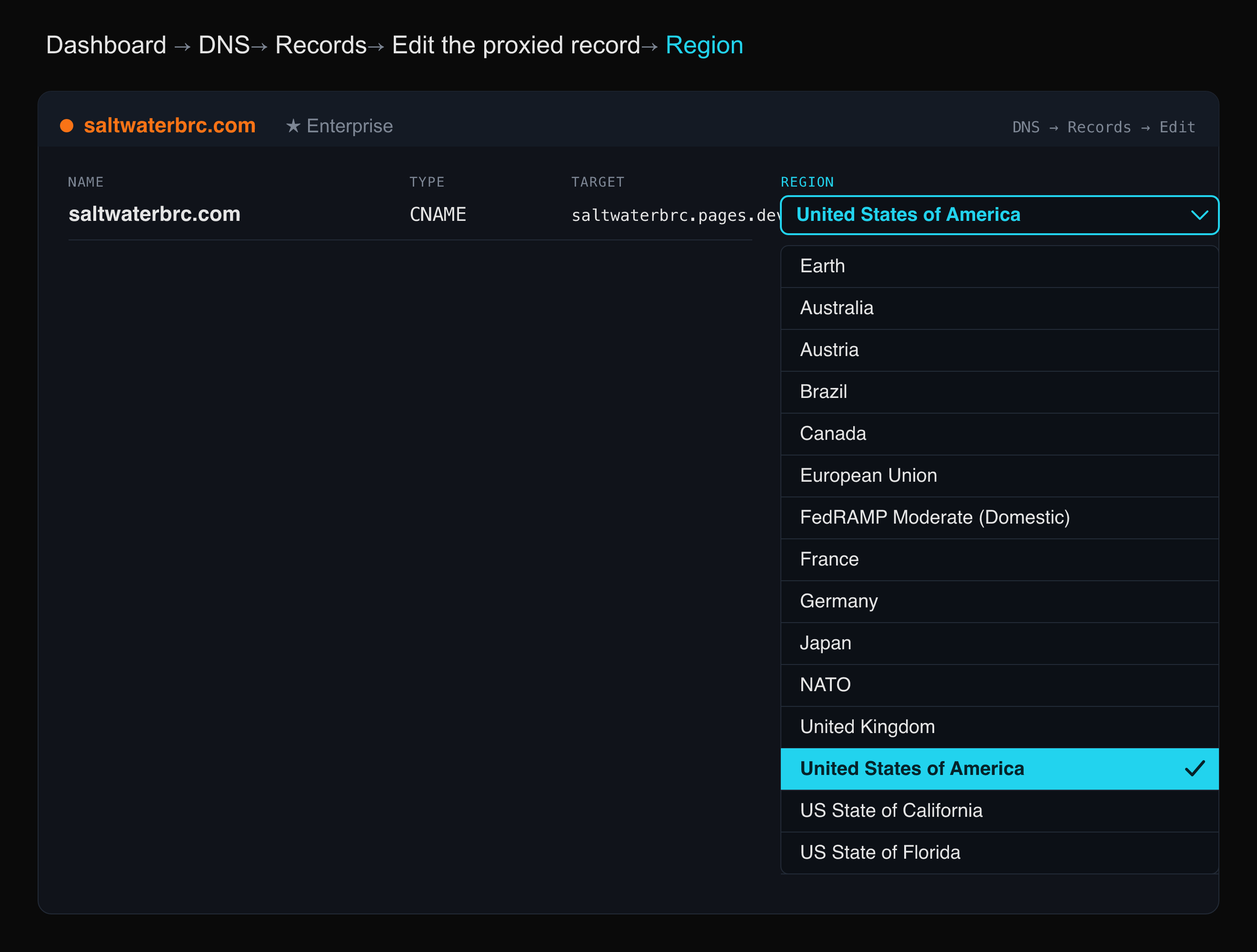
Task: Click saltwaterbrc.com record name cell
Action: pos(155,214)
